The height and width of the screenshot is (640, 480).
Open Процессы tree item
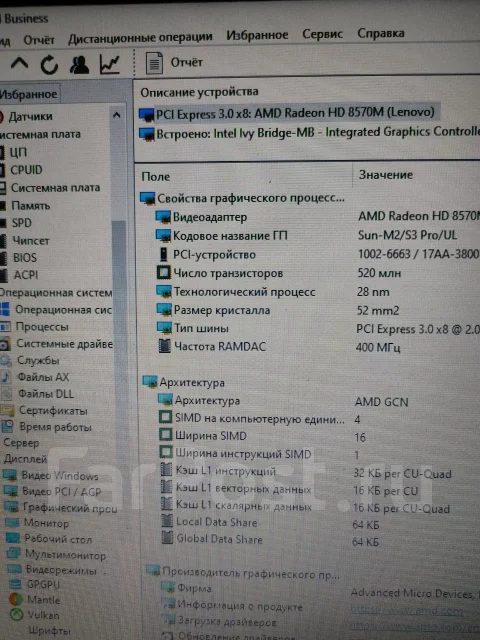(42, 327)
